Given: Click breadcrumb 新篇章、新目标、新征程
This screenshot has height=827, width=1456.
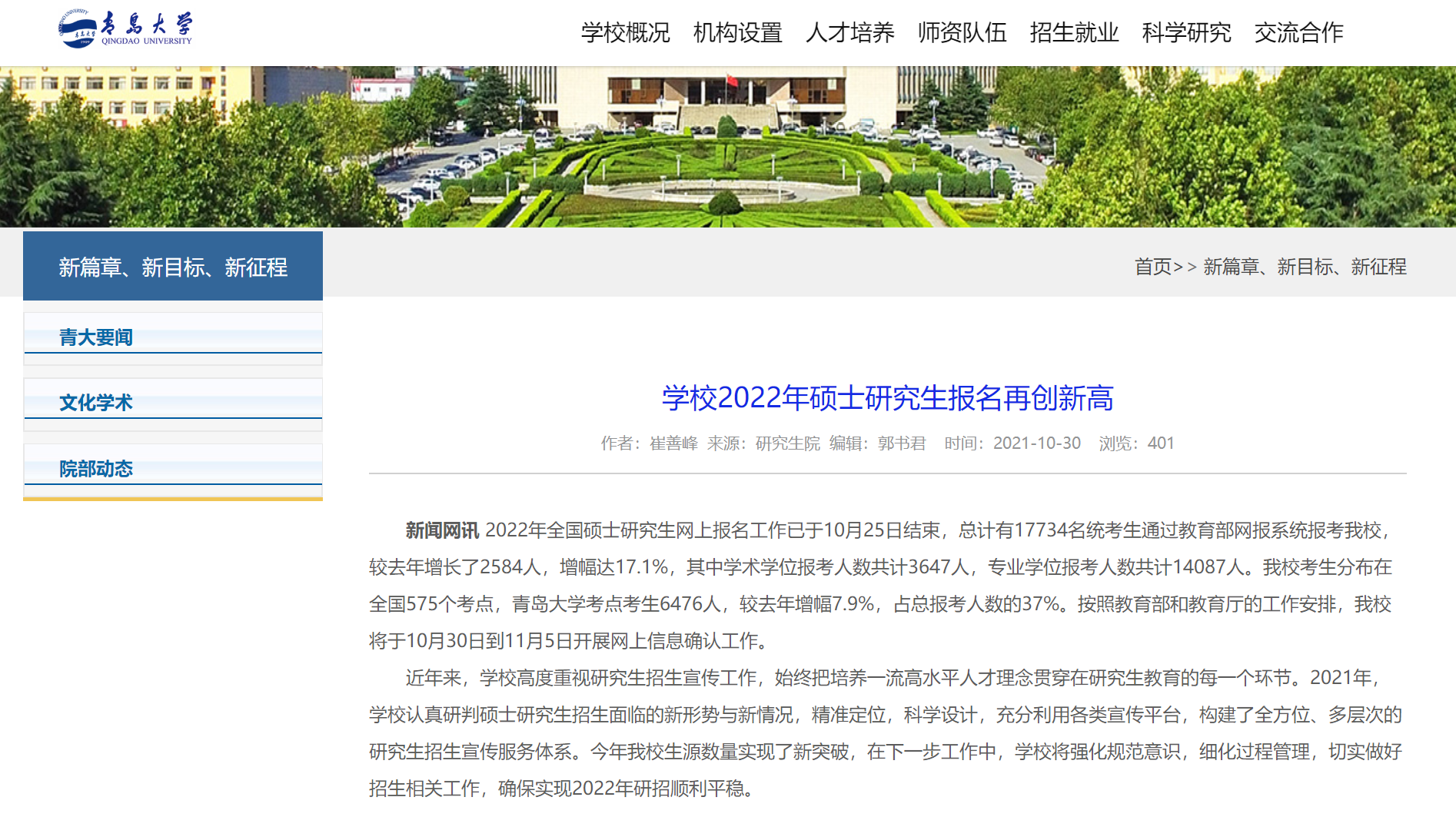Looking at the screenshot, I should pos(1305,267).
